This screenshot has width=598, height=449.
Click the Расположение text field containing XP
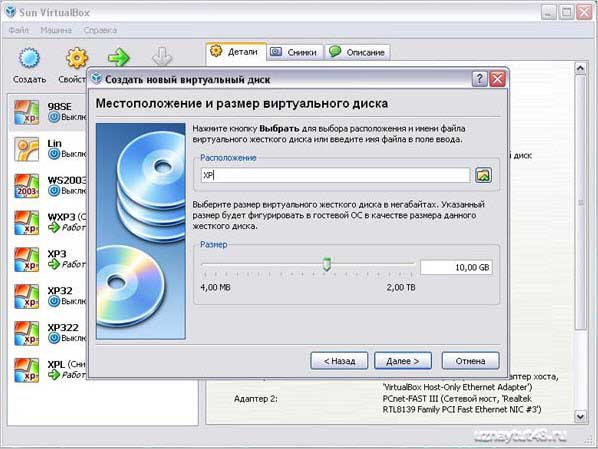(336, 175)
